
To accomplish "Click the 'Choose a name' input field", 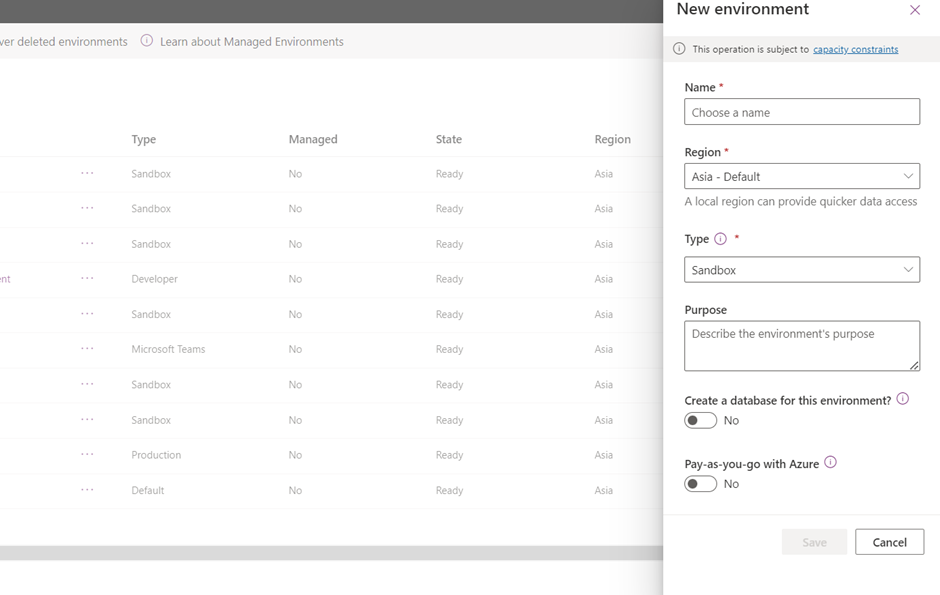I will pyautogui.click(x=802, y=111).
